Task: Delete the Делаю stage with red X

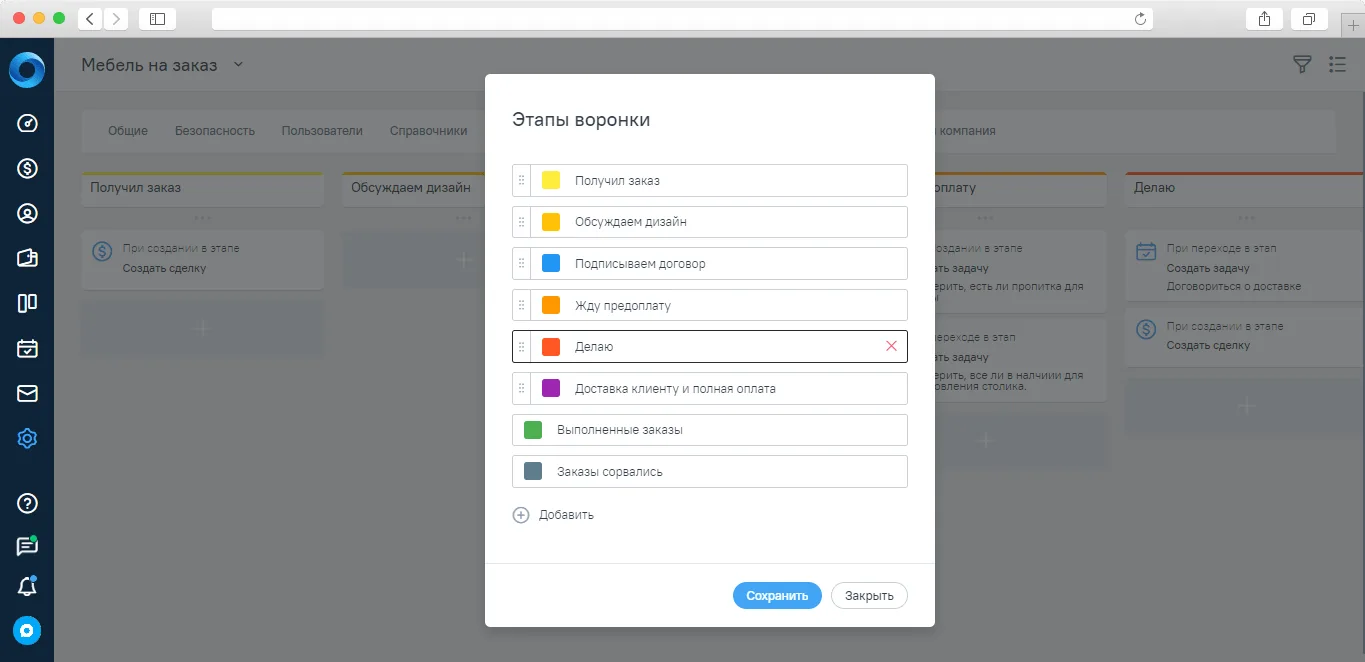Action: [x=891, y=346]
